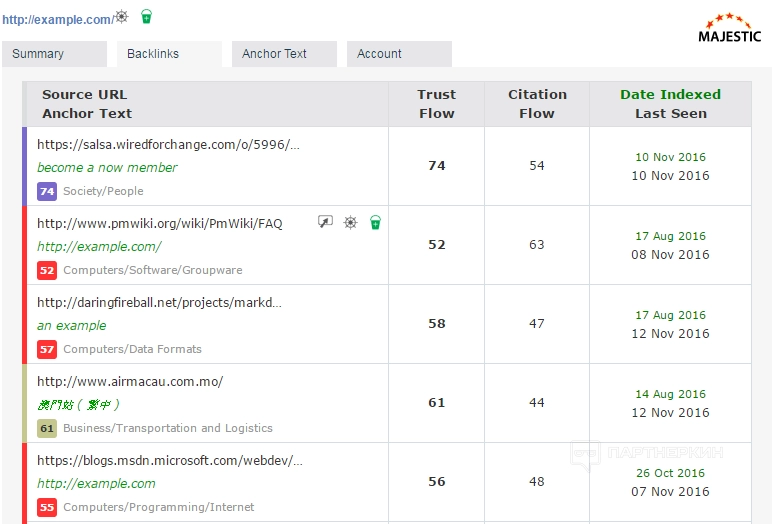Image resolution: width=774 pixels, height=524 pixels.
Task: Select the Backlinks tab
Action: pos(169,54)
